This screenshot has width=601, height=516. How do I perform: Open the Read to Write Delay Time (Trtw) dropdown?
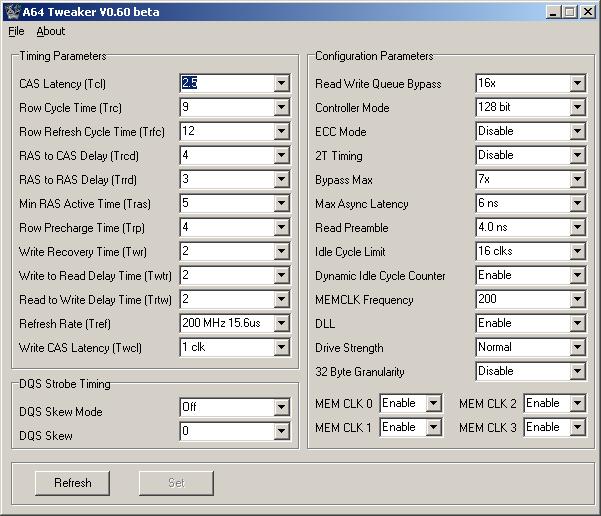click(281, 299)
